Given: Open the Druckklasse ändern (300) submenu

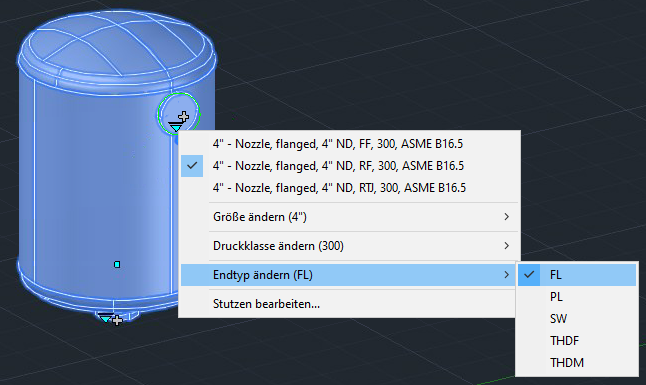Looking at the screenshot, I should 350,246.
